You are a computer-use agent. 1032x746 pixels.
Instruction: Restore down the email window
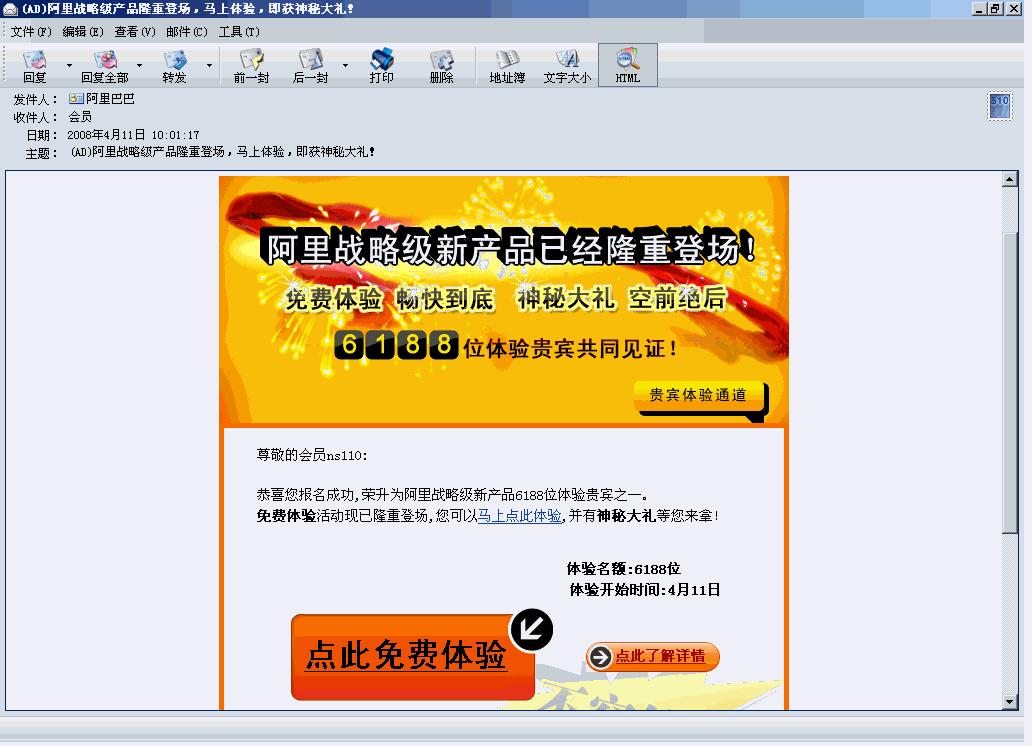tap(996, 9)
